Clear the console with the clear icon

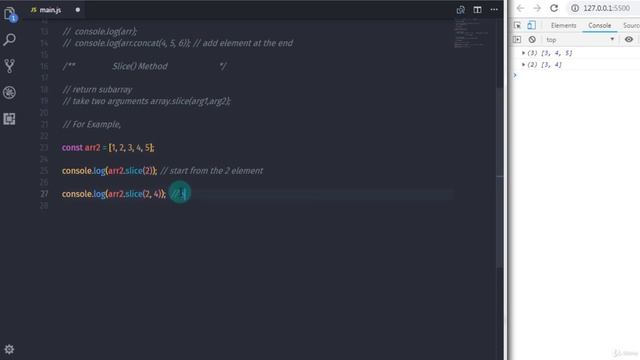tap(532, 40)
